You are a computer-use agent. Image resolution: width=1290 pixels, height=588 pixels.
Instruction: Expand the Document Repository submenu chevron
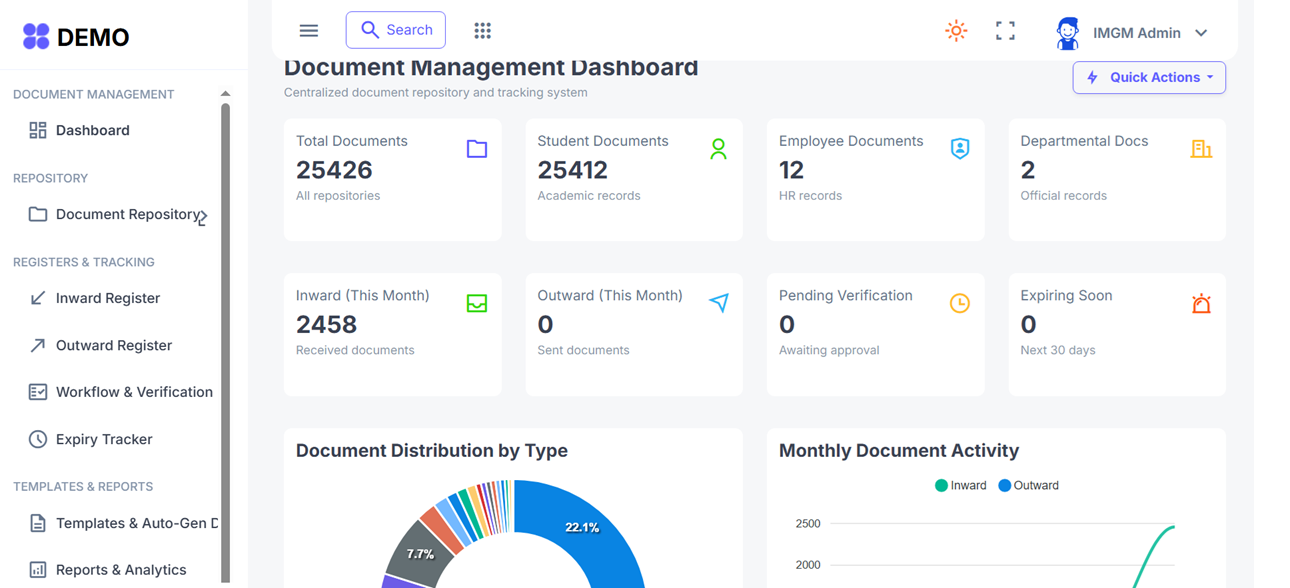pos(201,214)
